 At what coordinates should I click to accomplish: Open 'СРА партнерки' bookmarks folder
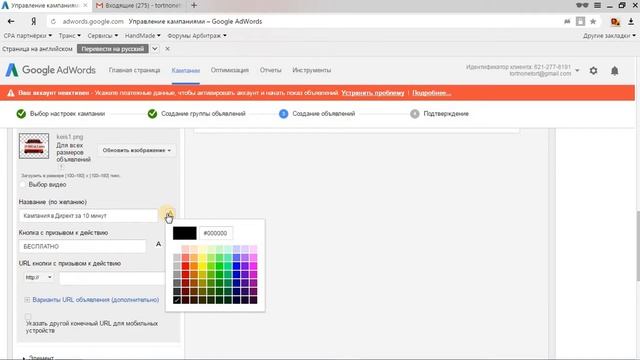tap(28, 36)
